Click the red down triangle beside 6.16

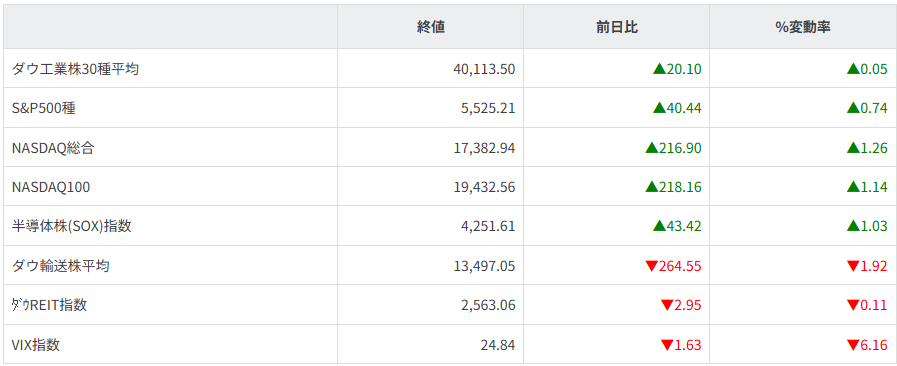pos(853,345)
